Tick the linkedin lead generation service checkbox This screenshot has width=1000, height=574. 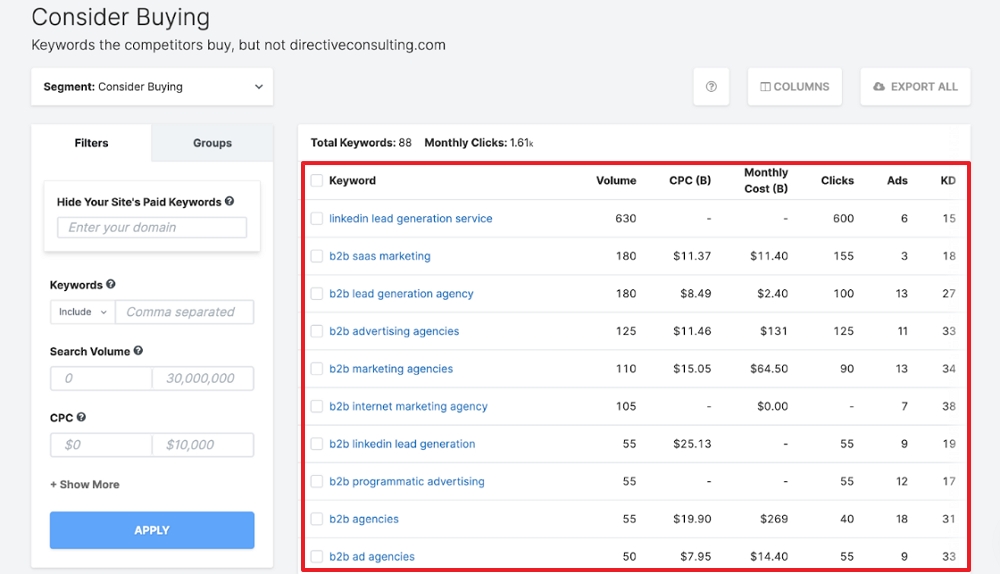pyautogui.click(x=317, y=218)
